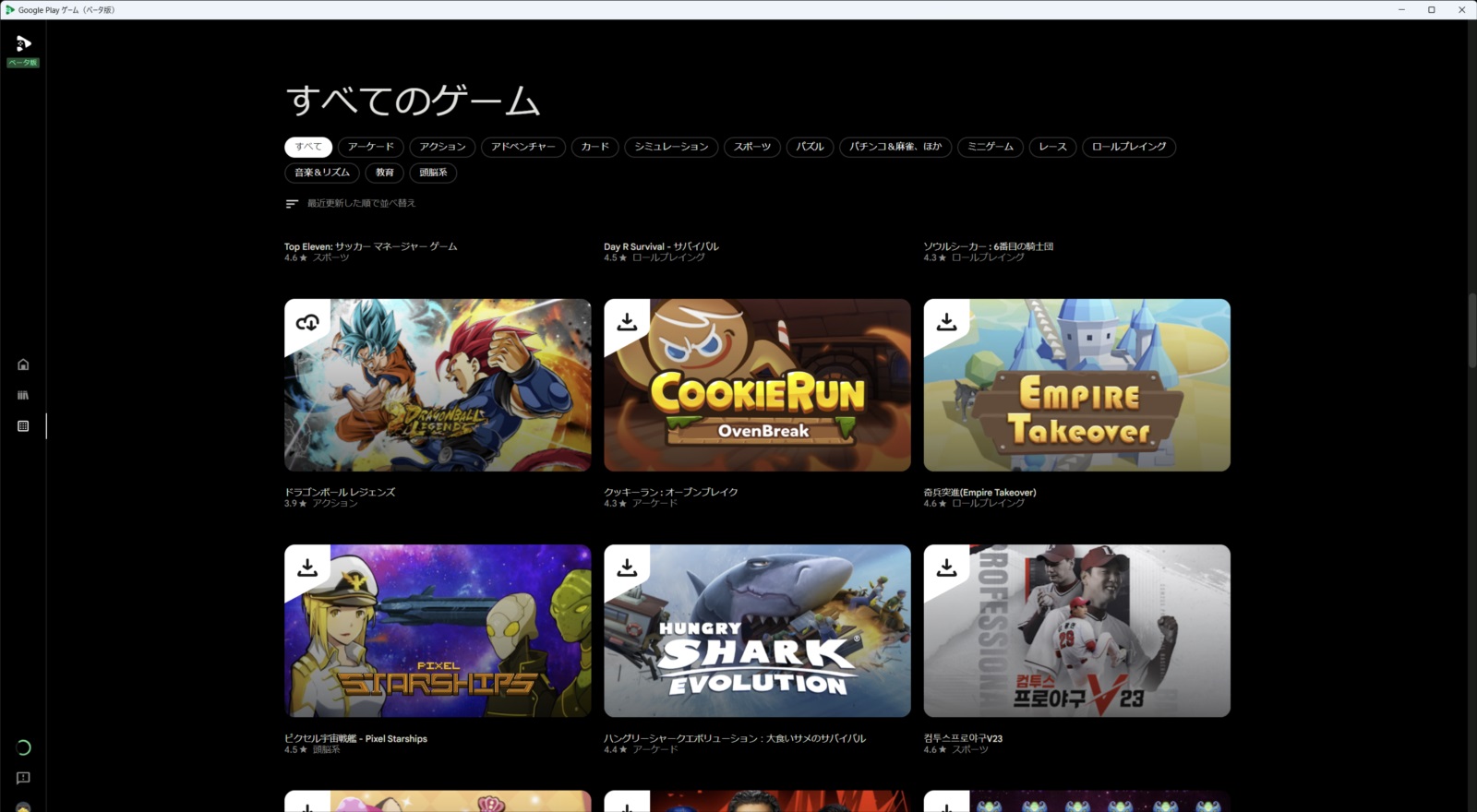
Task: Click download icon on Hungry Shark Evolution
Action: (x=627, y=567)
